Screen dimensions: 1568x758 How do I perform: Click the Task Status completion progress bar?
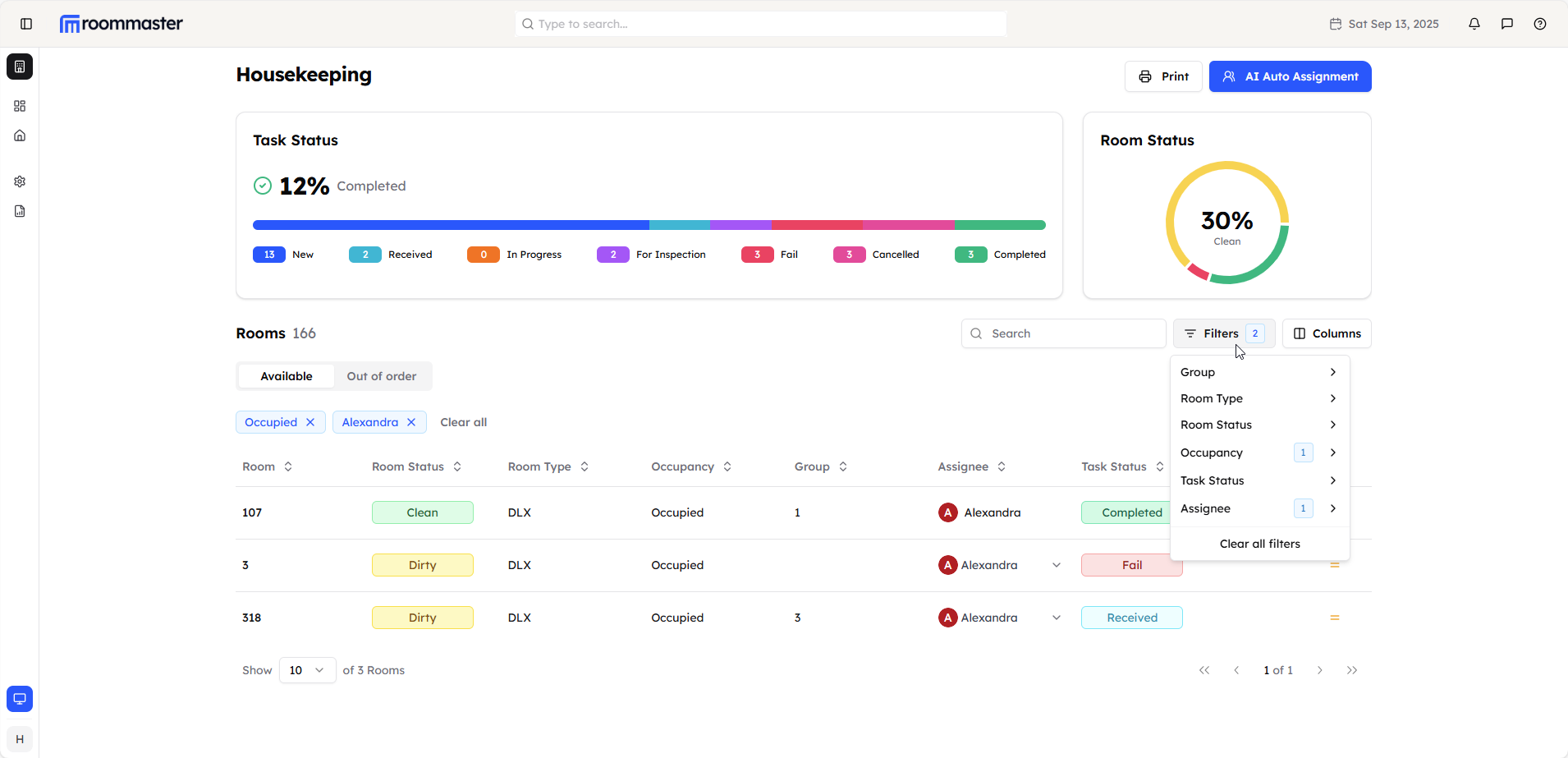tap(649, 223)
